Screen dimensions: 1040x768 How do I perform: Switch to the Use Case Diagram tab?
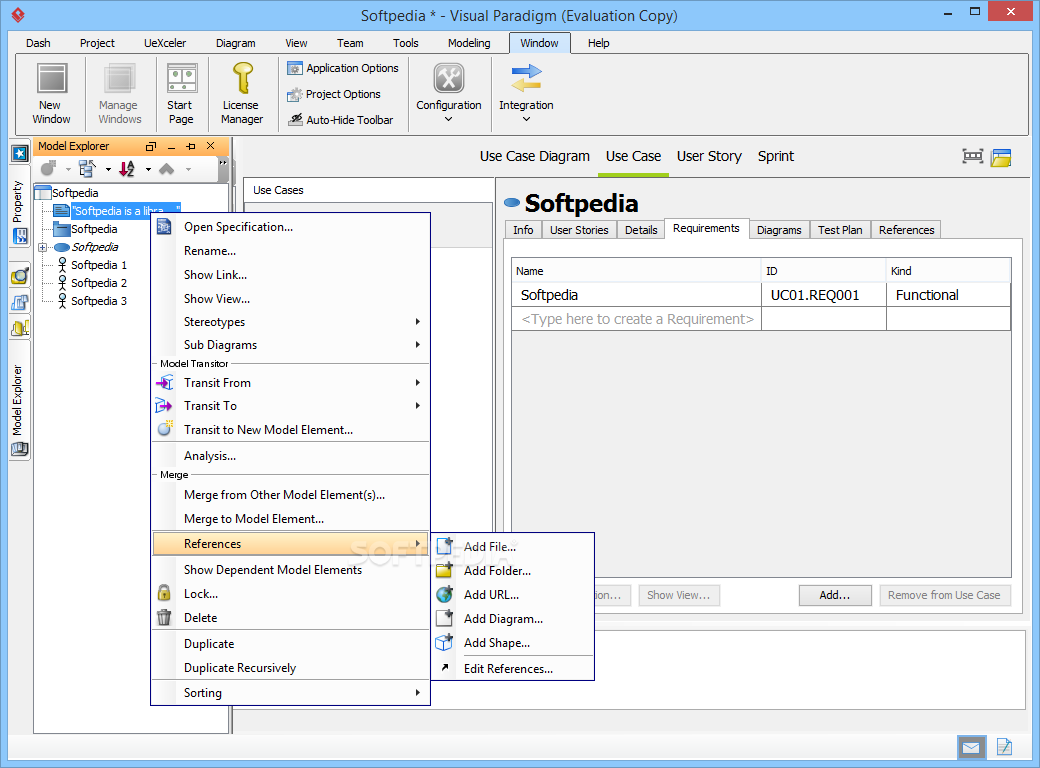click(x=535, y=157)
